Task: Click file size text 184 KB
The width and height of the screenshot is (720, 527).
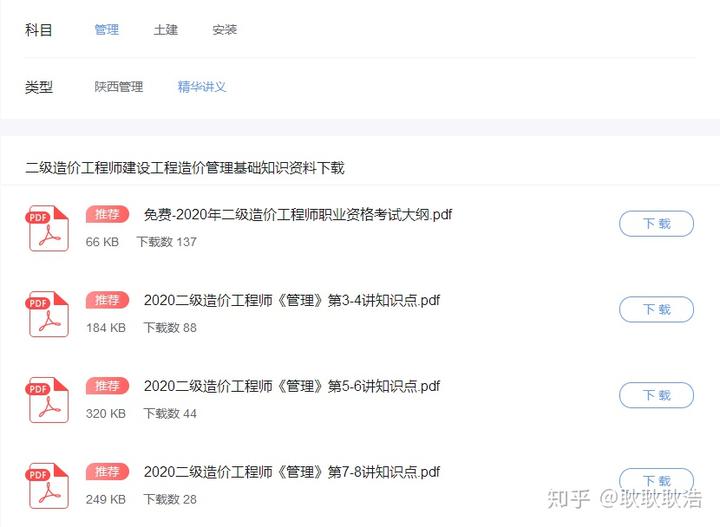Action: click(x=106, y=328)
